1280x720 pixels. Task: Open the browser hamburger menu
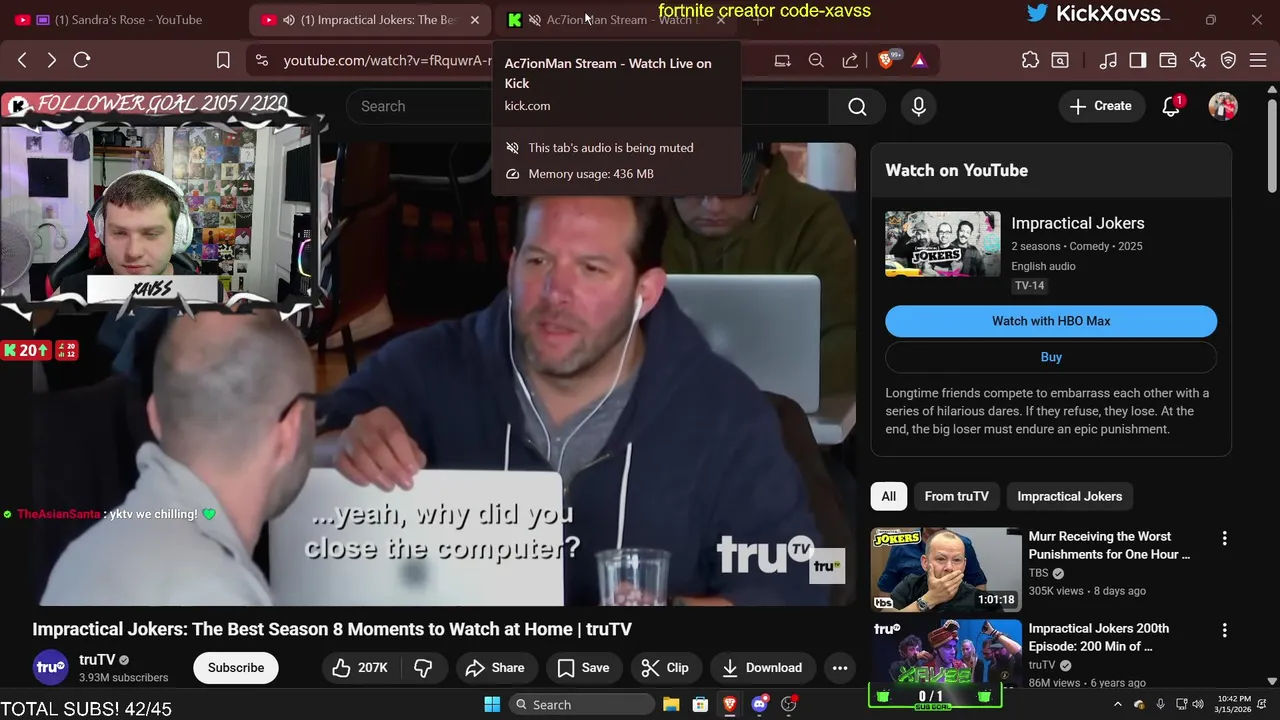pyautogui.click(x=1258, y=60)
